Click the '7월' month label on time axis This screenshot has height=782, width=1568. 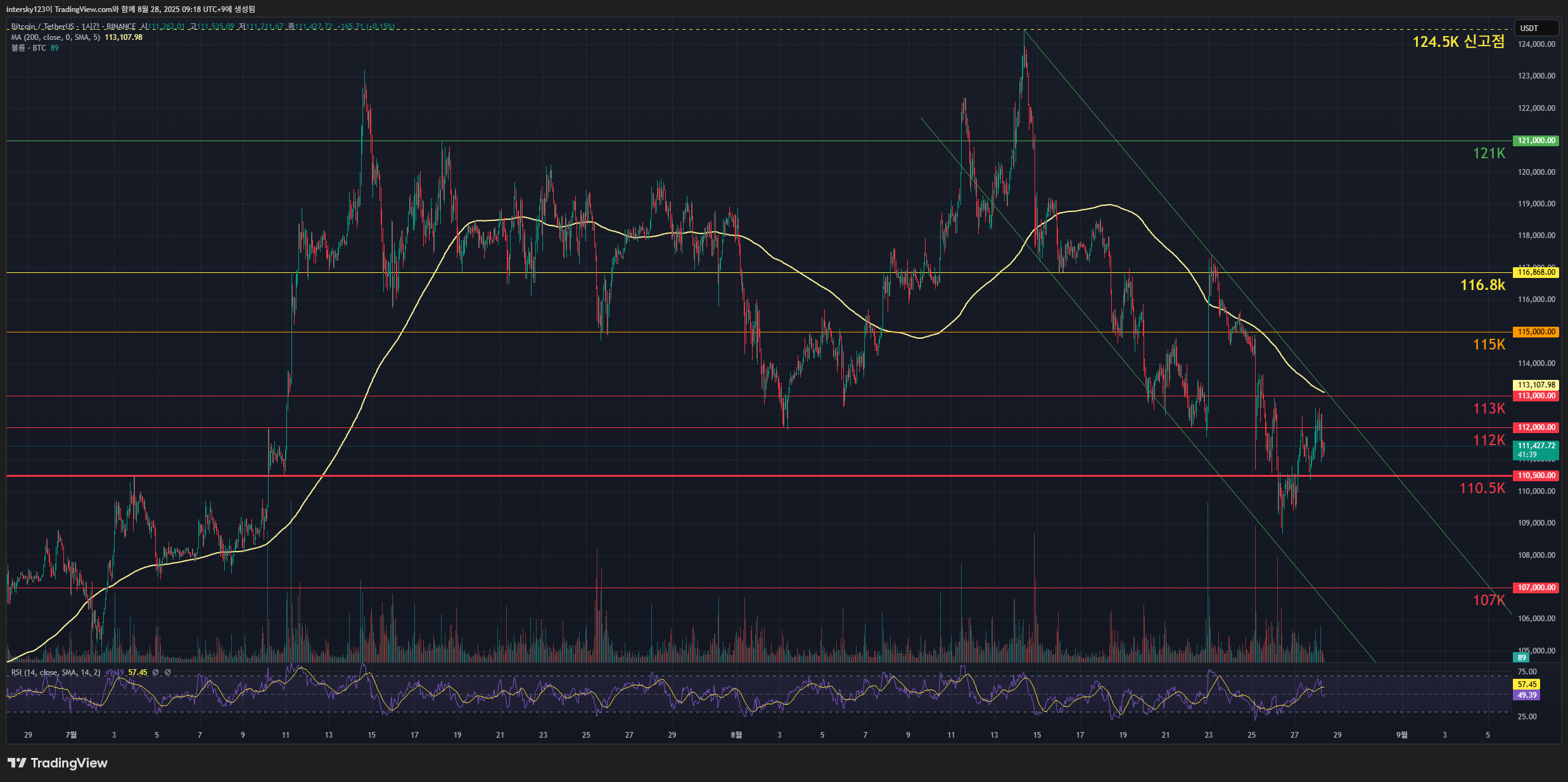pyautogui.click(x=71, y=735)
